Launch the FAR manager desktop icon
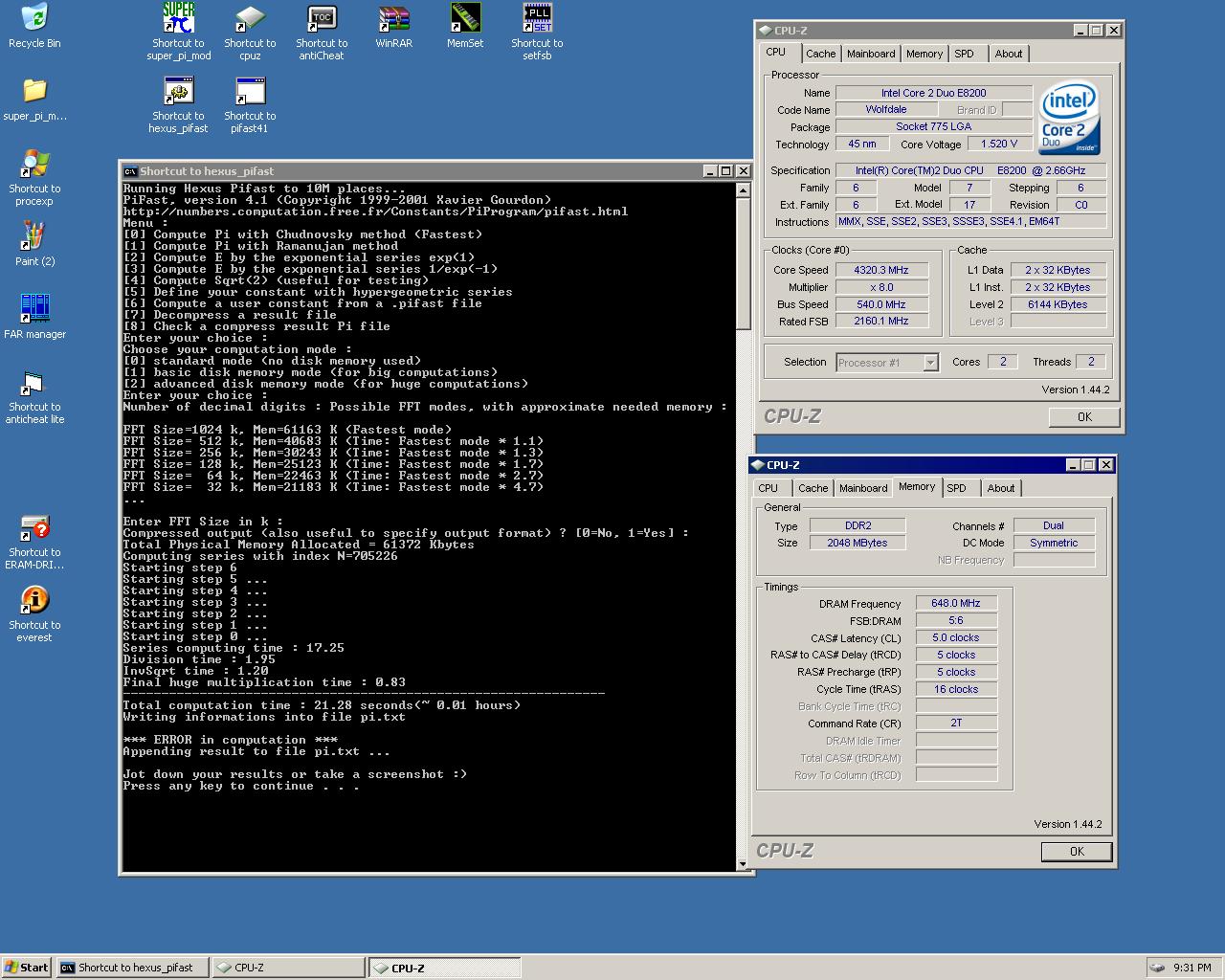 (34, 308)
